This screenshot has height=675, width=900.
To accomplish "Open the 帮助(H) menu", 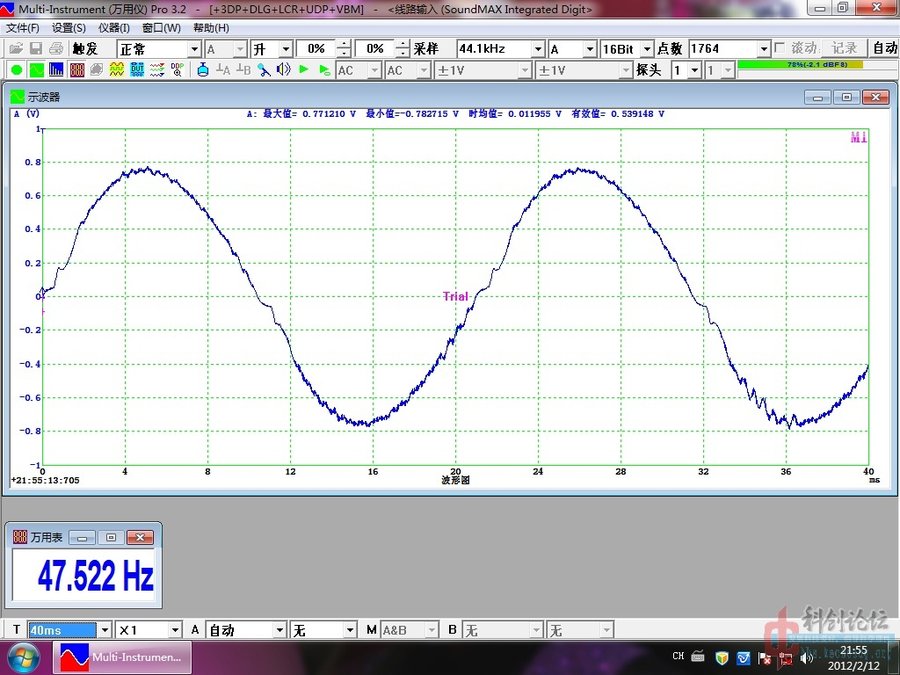I will (211, 28).
